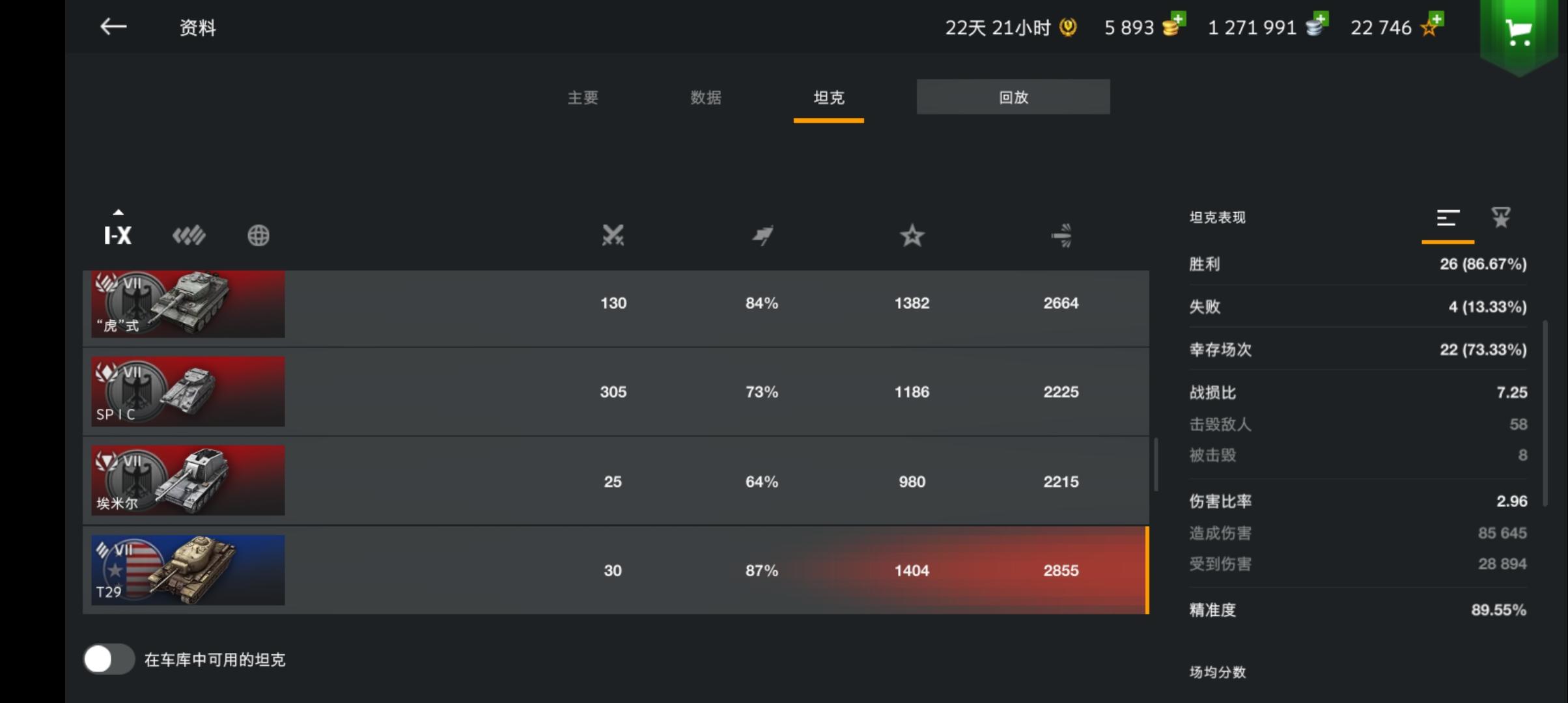Screen dimensions: 1568x703
Task: Open the nation globe filter
Action: (x=259, y=235)
